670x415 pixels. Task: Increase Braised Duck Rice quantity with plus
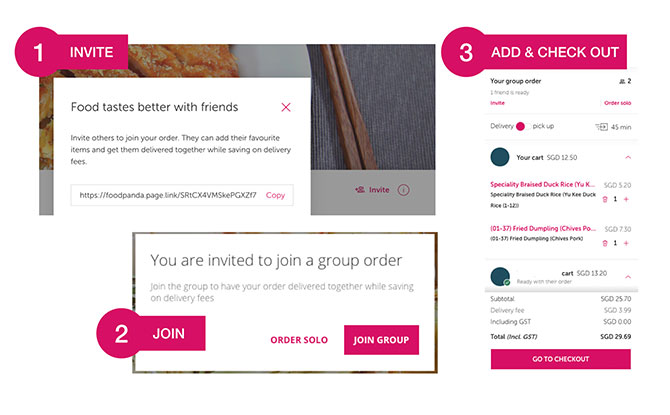626,199
